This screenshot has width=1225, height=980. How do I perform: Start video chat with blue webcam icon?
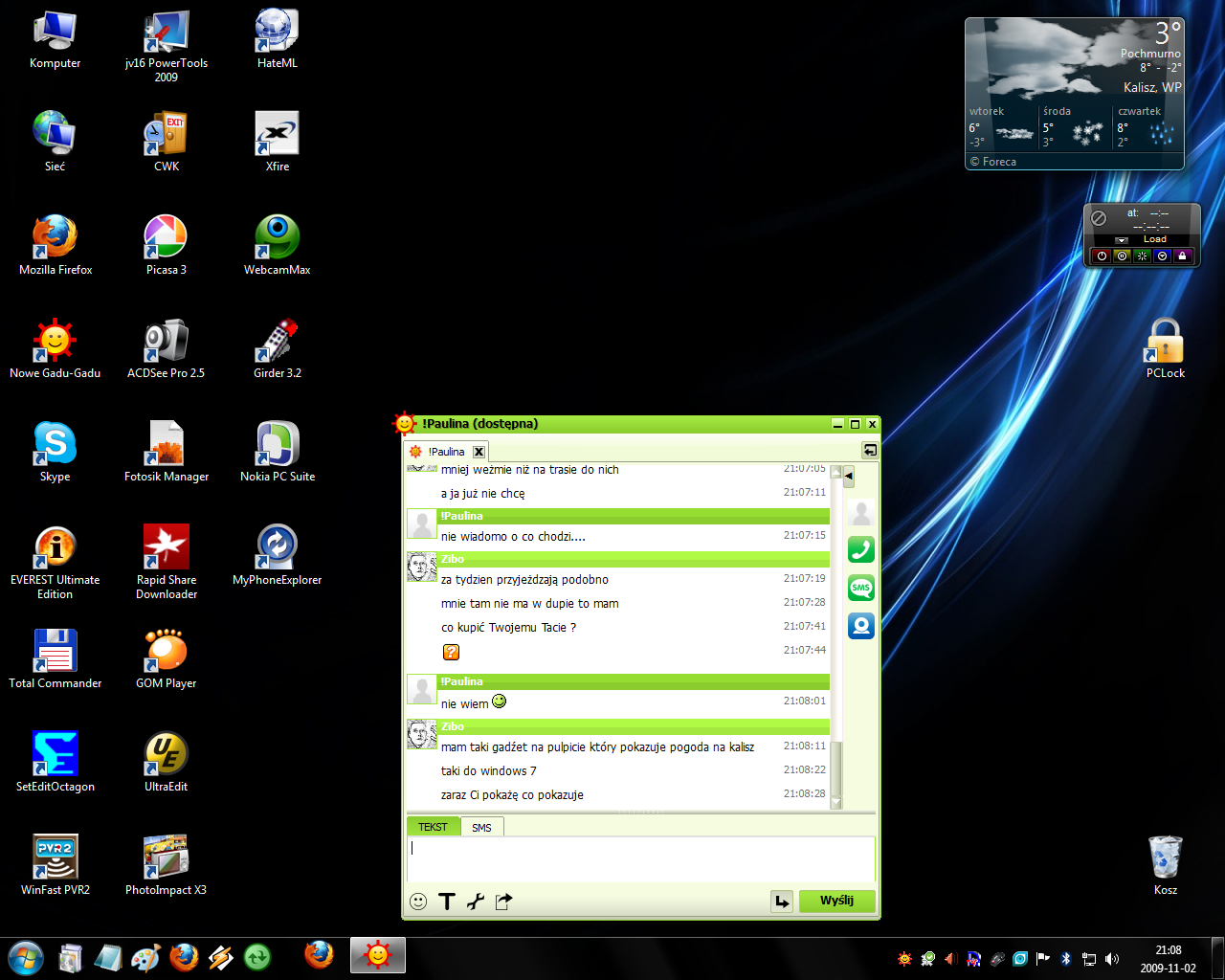pyautogui.click(x=861, y=626)
